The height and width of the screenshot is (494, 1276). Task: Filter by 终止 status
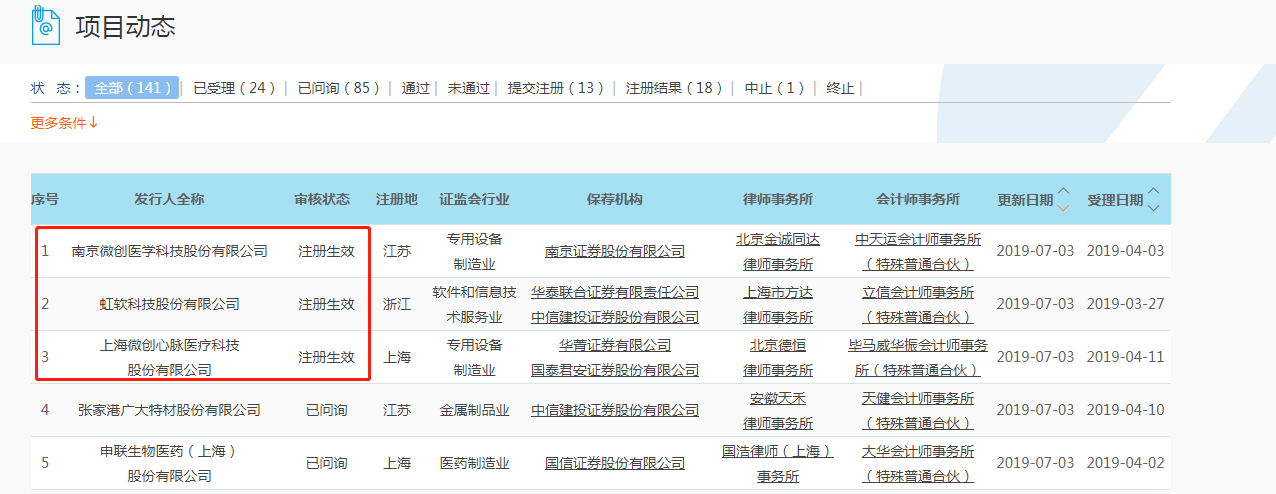[840, 88]
